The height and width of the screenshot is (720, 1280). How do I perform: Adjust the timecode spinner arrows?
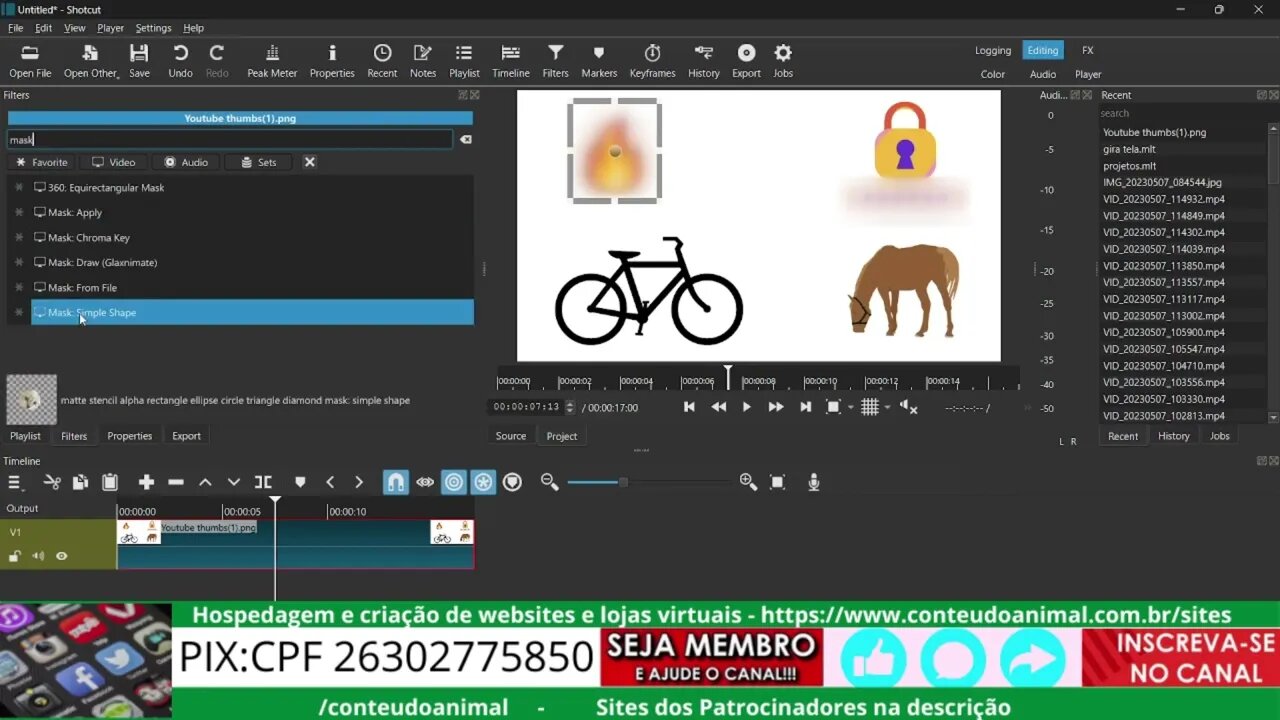pyautogui.click(x=570, y=407)
